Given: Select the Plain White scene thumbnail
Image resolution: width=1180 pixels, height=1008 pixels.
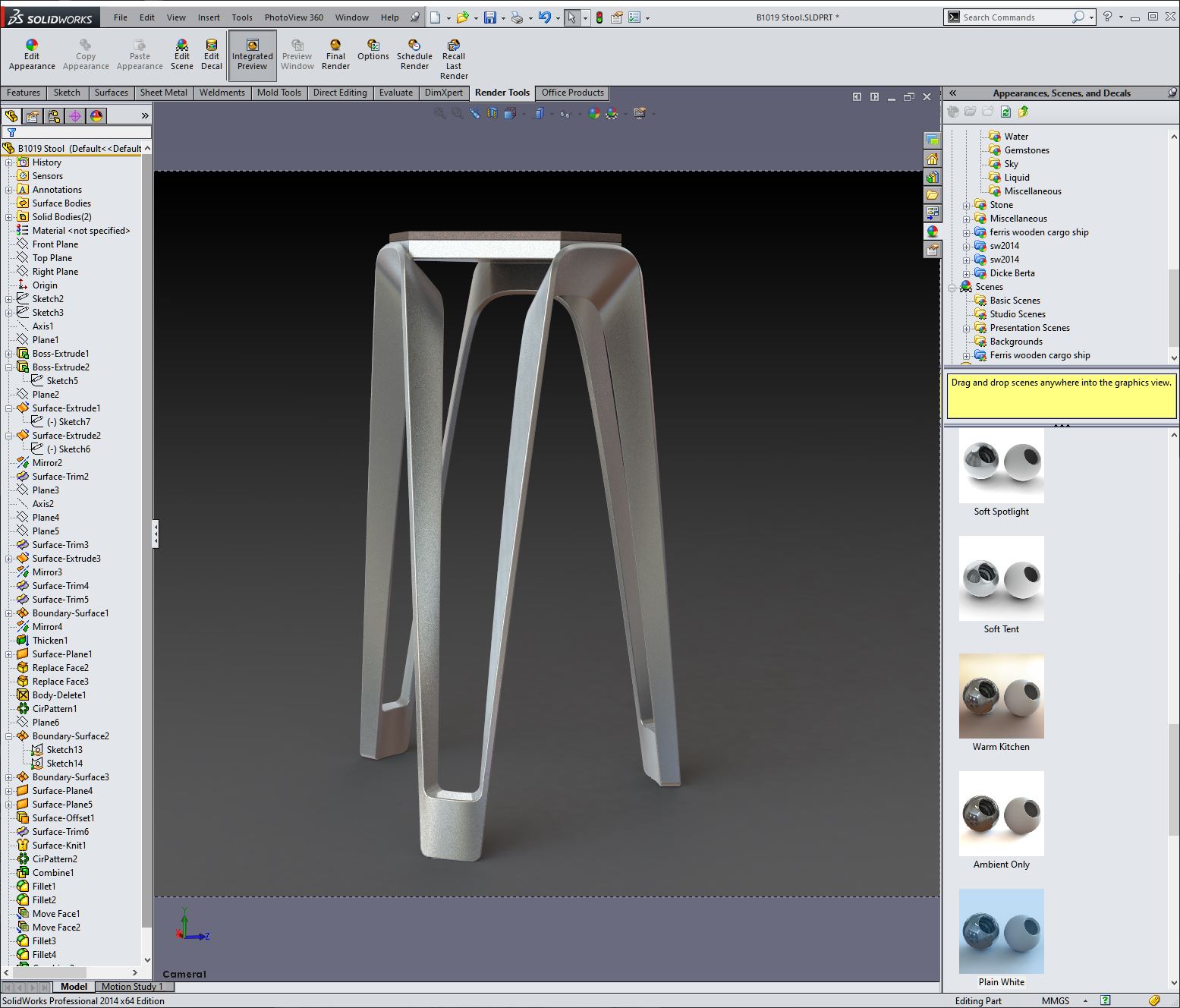Looking at the screenshot, I should (1002, 931).
